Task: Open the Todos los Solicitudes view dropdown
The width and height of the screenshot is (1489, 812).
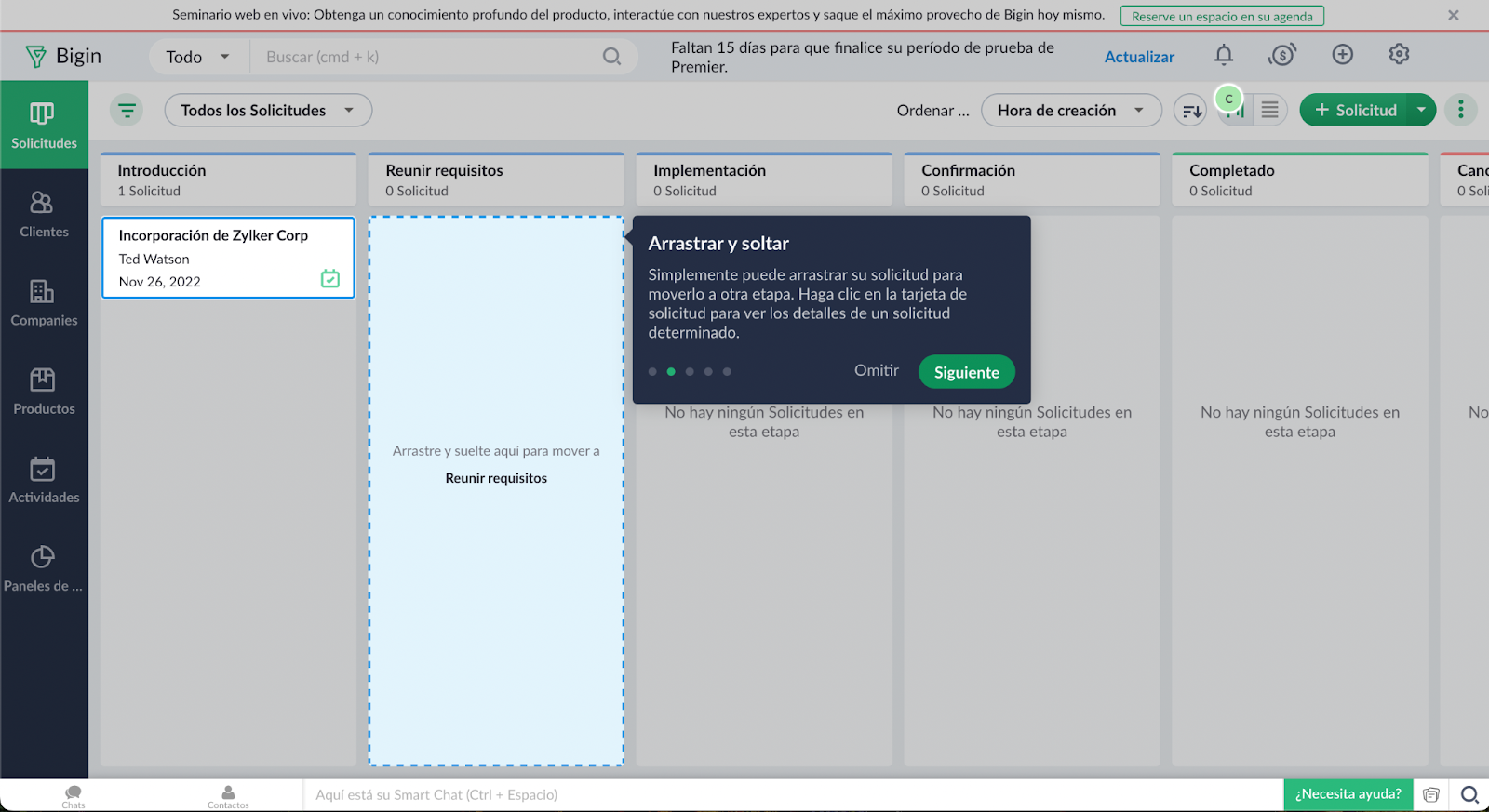Action: pos(268,111)
